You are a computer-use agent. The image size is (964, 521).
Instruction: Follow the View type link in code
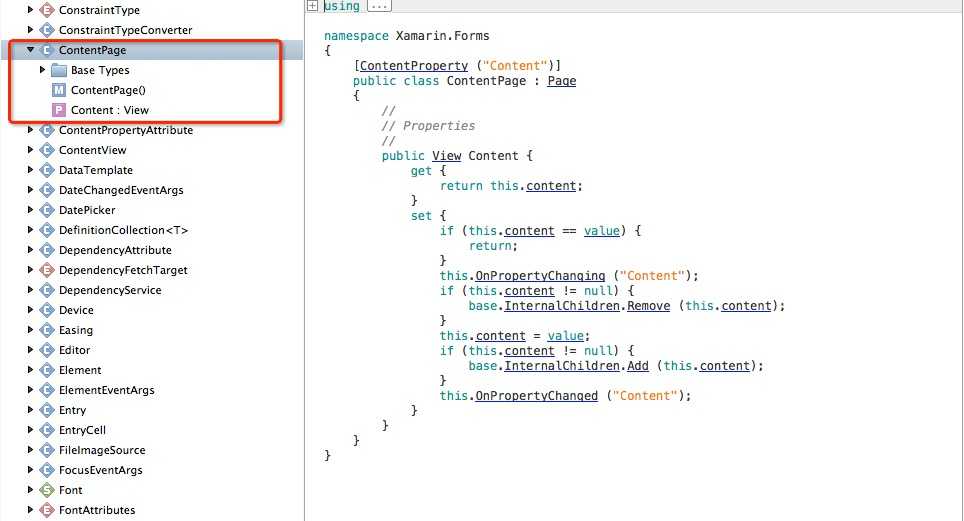446,156
